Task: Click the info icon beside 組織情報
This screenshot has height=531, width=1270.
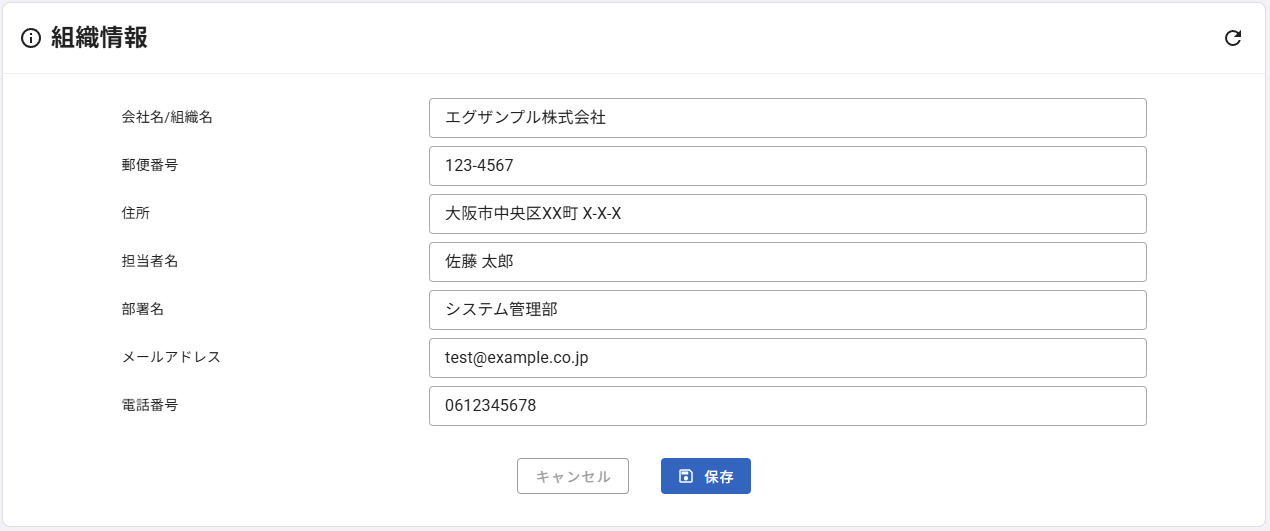Action: pos(31,38)
